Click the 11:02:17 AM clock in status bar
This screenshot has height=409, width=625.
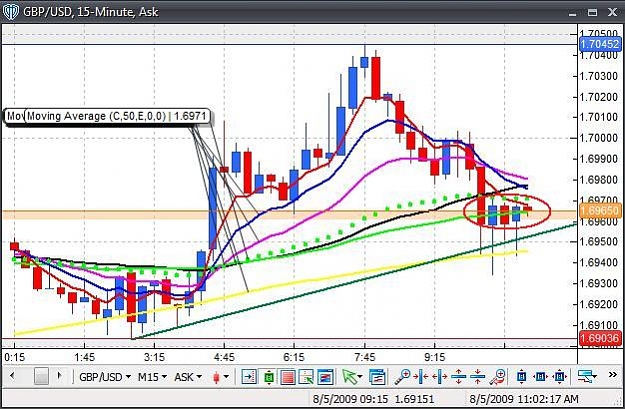(550, 399)
